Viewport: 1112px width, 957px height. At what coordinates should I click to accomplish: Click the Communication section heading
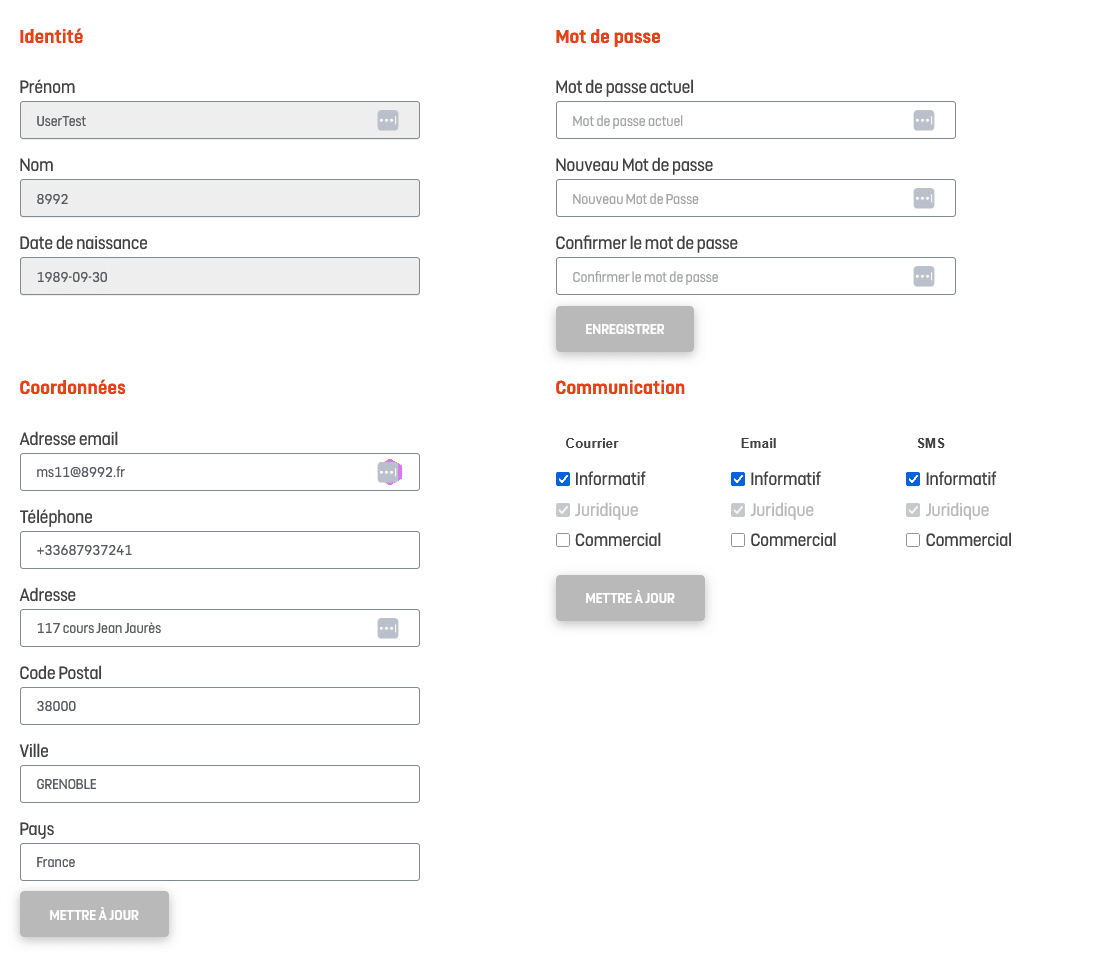tap(620, 388)
